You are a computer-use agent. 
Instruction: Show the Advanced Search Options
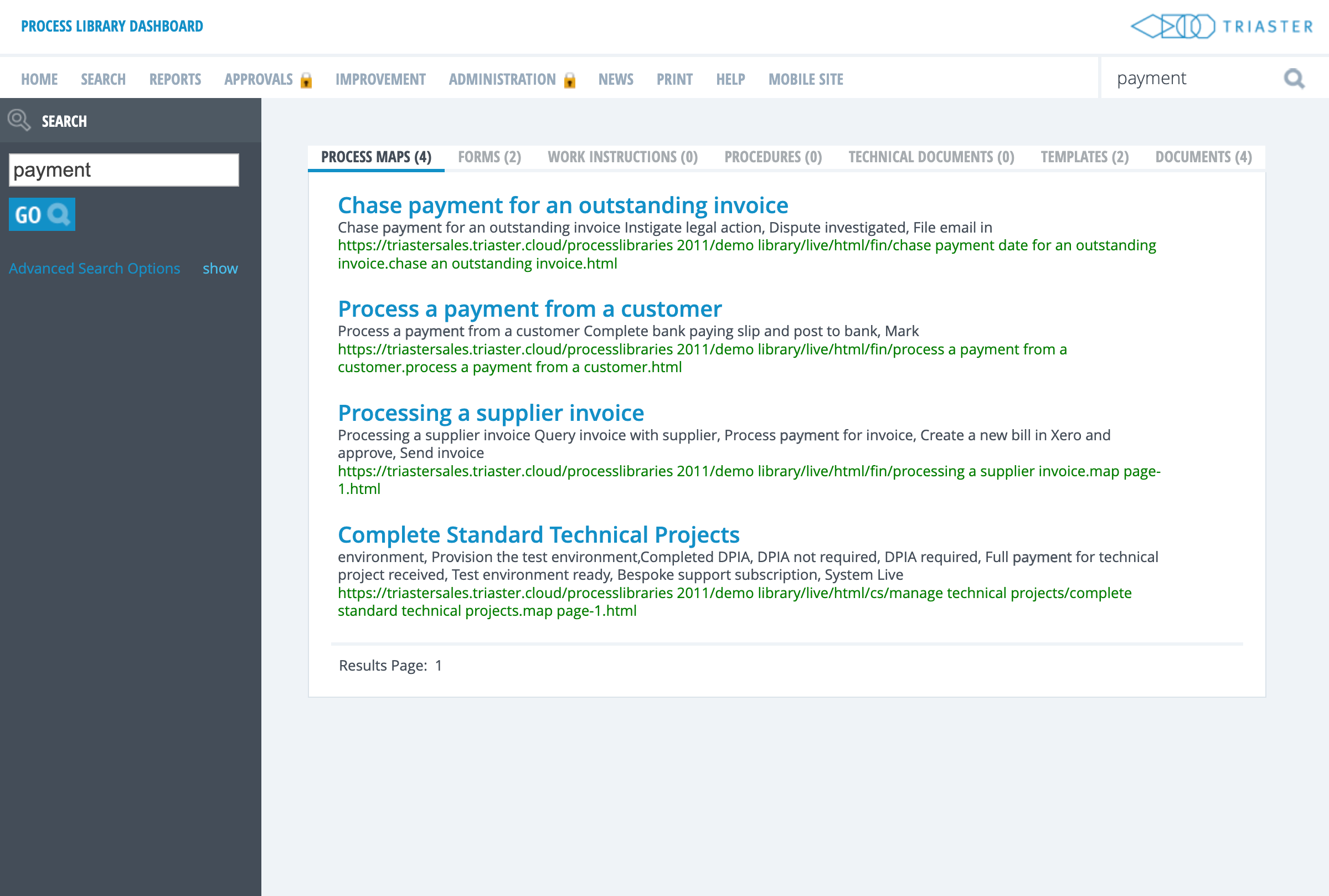coord(220,269)
